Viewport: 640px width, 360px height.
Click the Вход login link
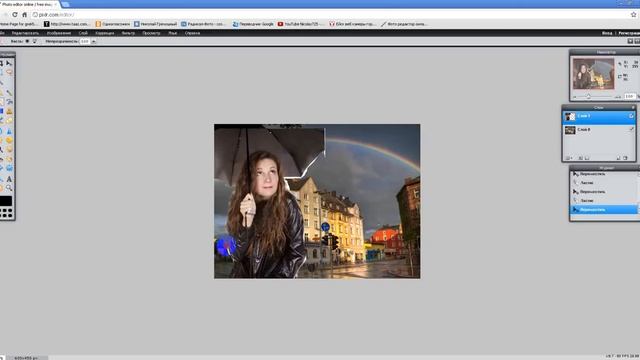(607, 33)
